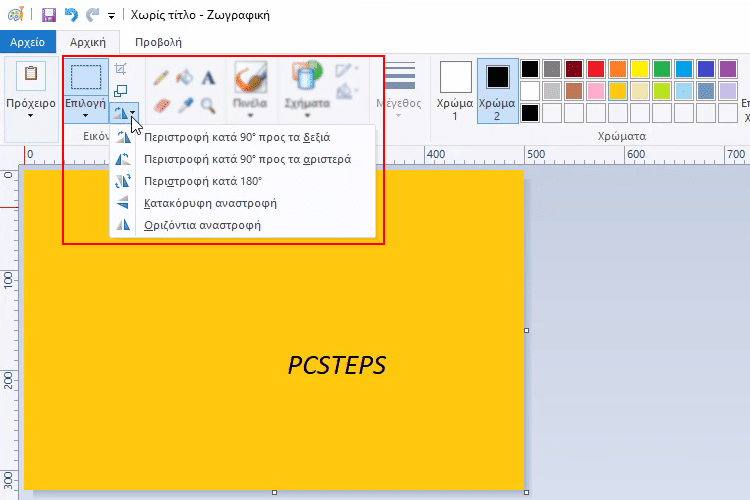The height and width of the screenshot is (500, 750).
Task: Pick the blue-gray color swatch
Action: 706,91
